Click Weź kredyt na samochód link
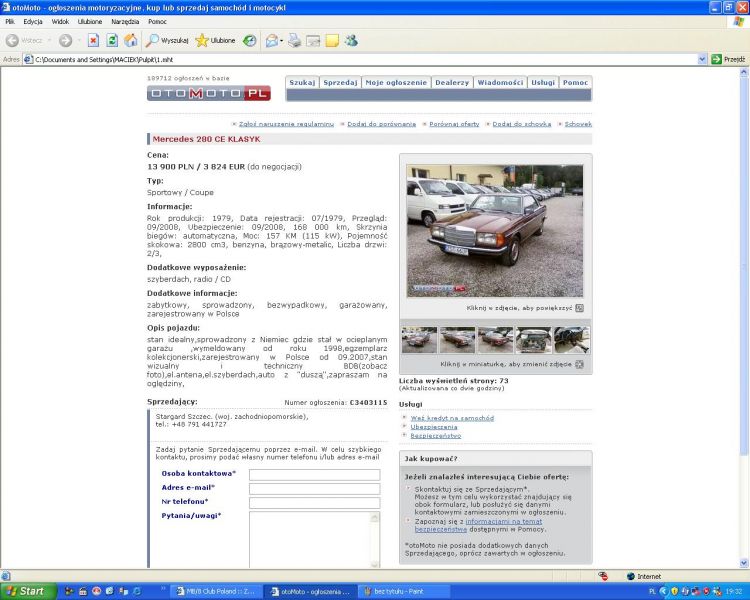The height and width of the screenshot is (600, 750). tap(452, 418)
